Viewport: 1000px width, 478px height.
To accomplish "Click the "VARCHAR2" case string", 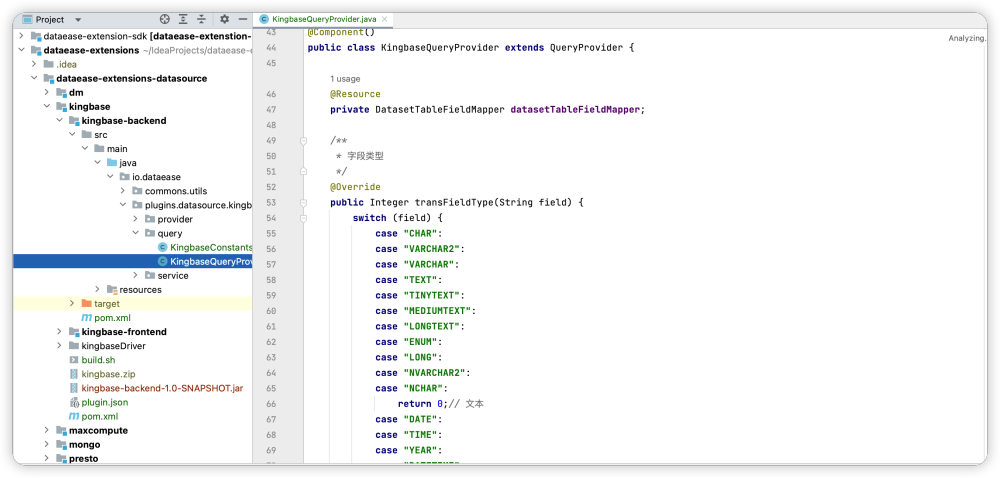I will pyautogui.click(x=432, y=249).
